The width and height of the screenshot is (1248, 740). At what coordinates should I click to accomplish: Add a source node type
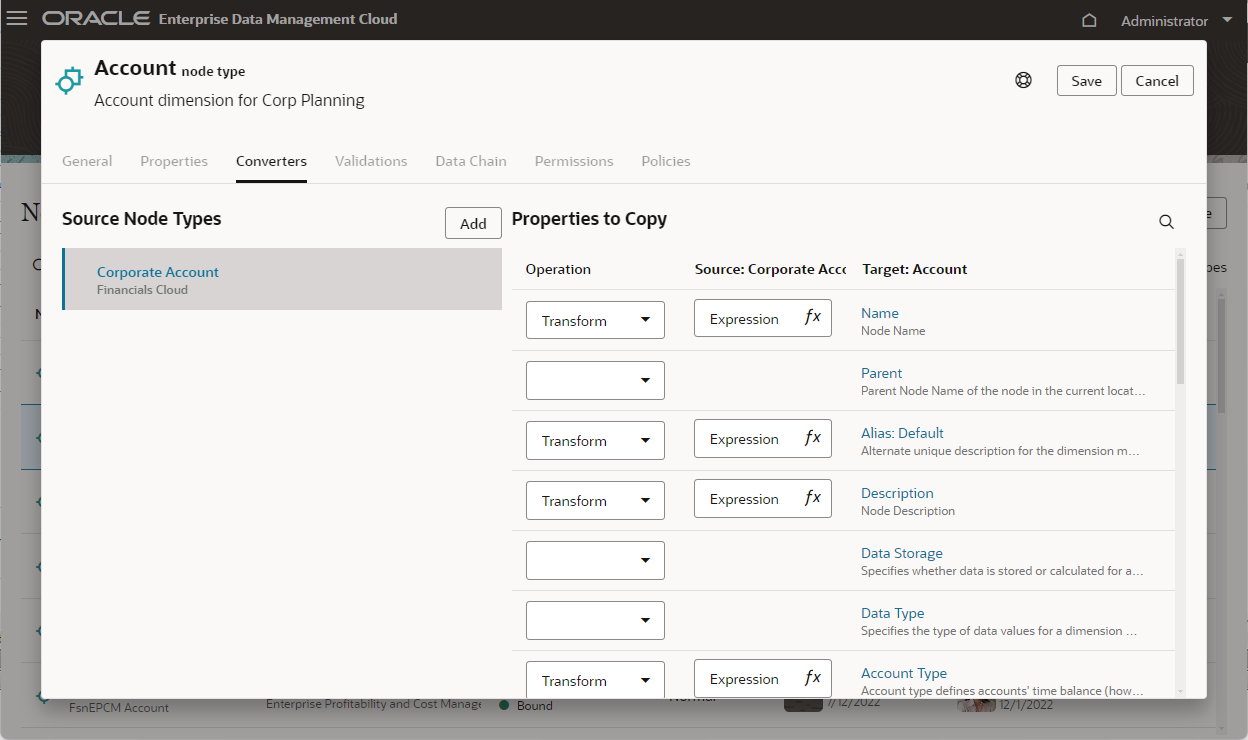[x=473, y=223]
